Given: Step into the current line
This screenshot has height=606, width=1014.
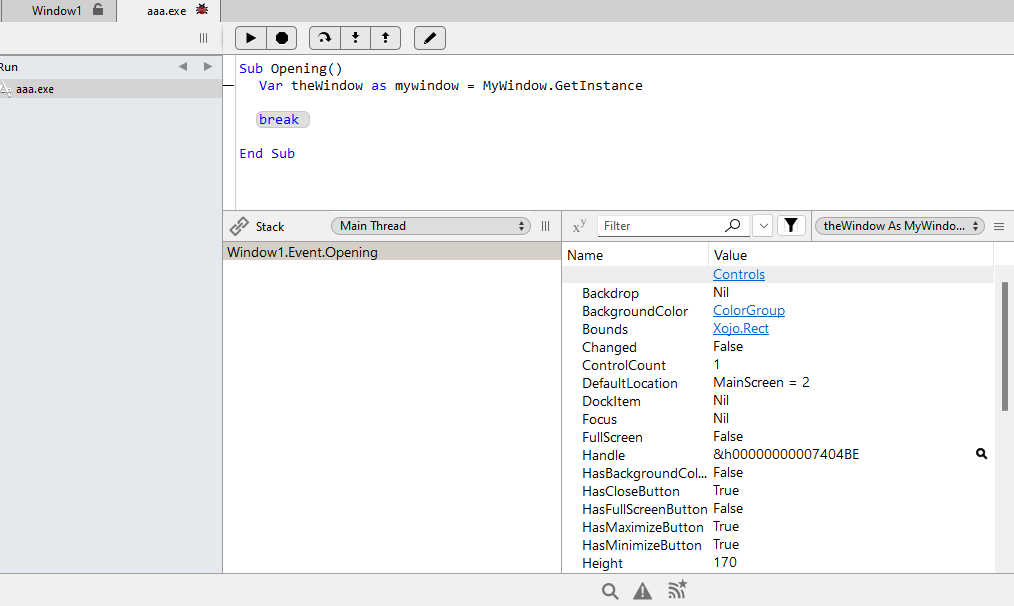Looking at the screenshot, I should click(355, 38).
